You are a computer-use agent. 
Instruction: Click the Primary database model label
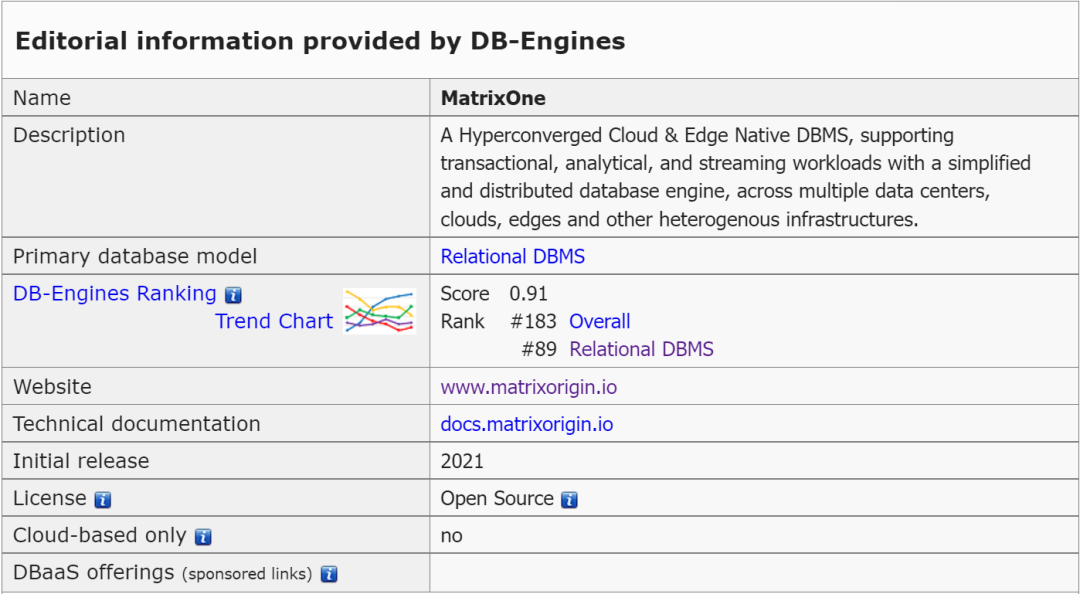click(x=135, y=256)
